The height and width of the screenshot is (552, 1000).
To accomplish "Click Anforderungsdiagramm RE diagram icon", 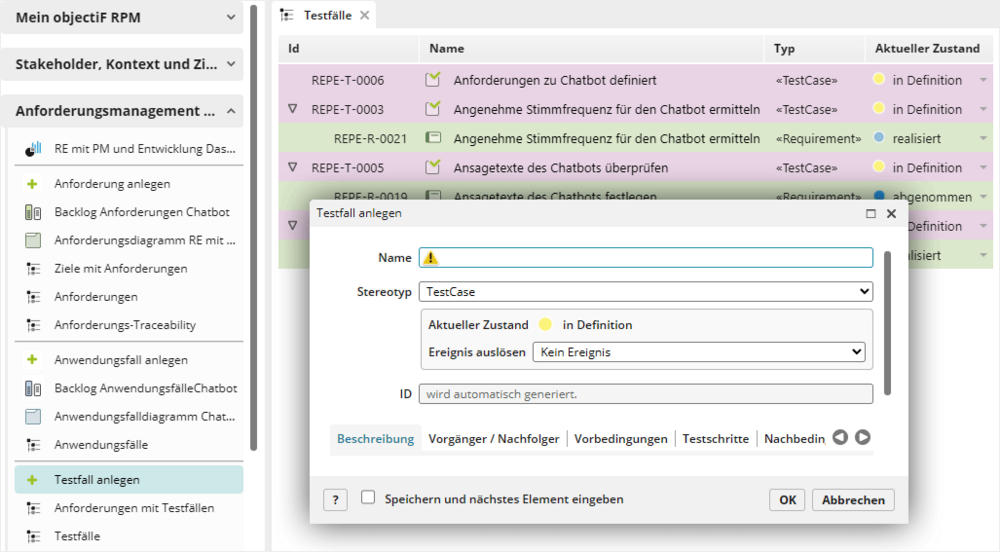I will 33,240.
